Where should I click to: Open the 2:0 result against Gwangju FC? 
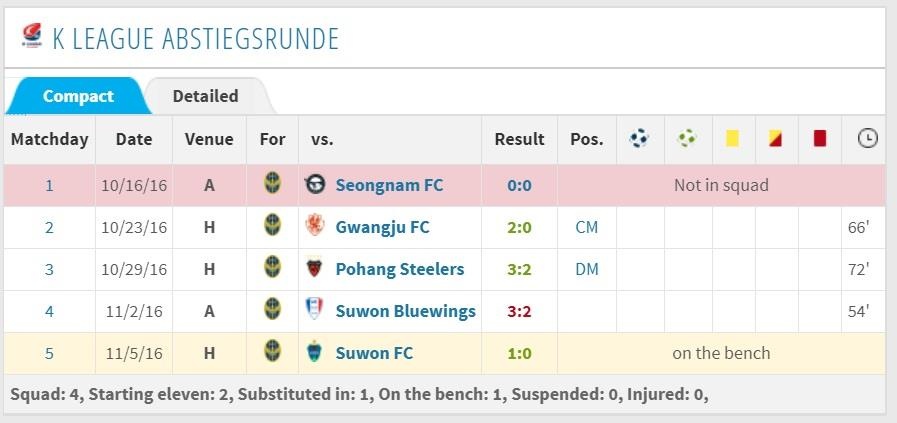tap(519, 227)
